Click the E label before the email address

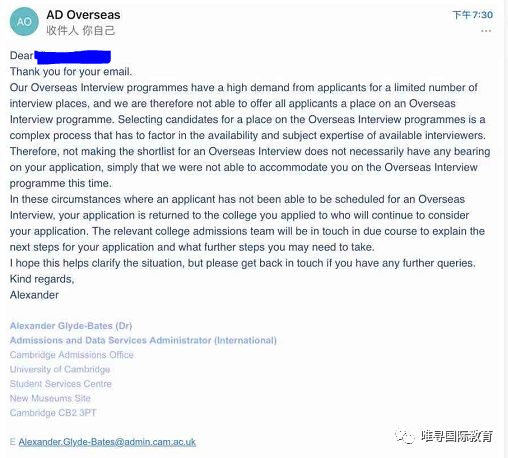coord(13,442)
